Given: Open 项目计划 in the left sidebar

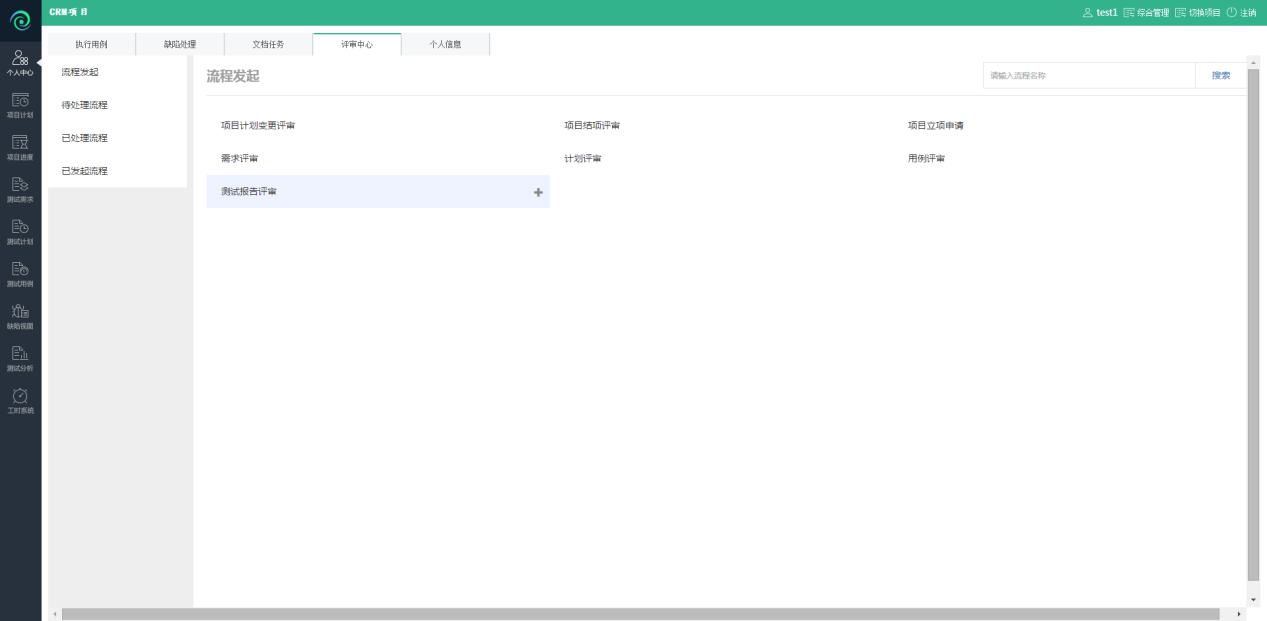Looking at the screenshot, I should (20, 104).
